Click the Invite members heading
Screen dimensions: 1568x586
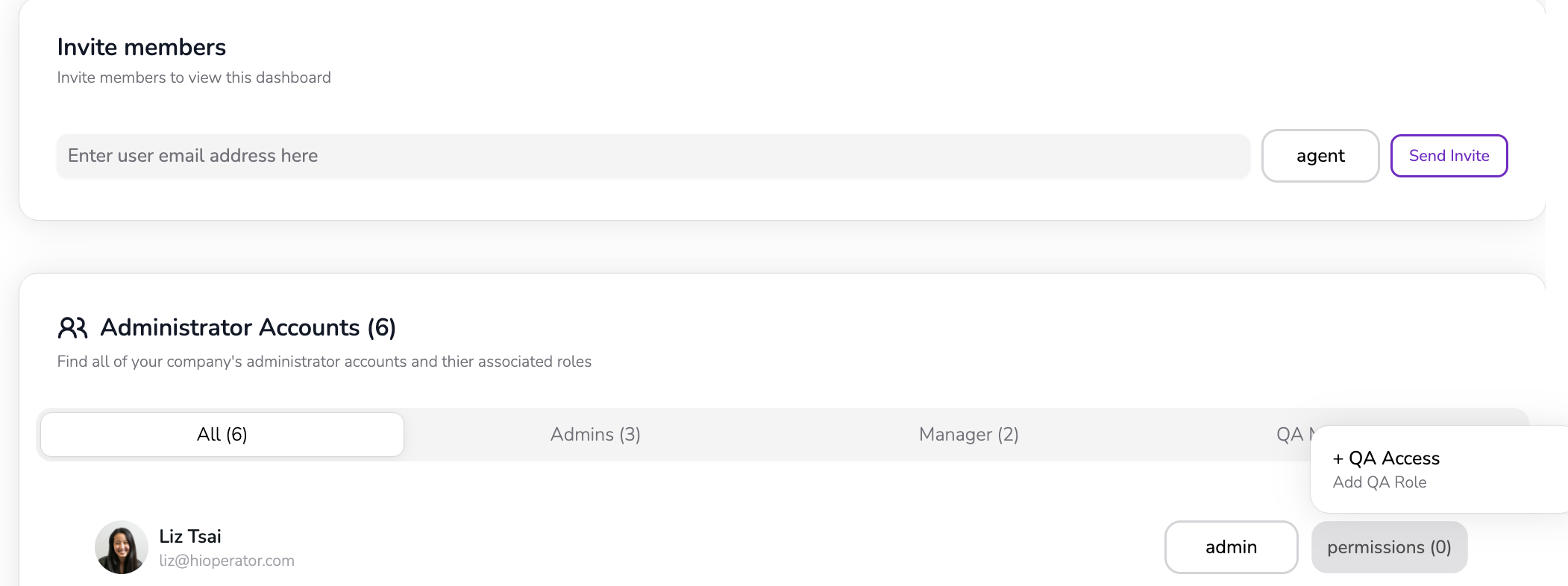(x=142, y=47)
